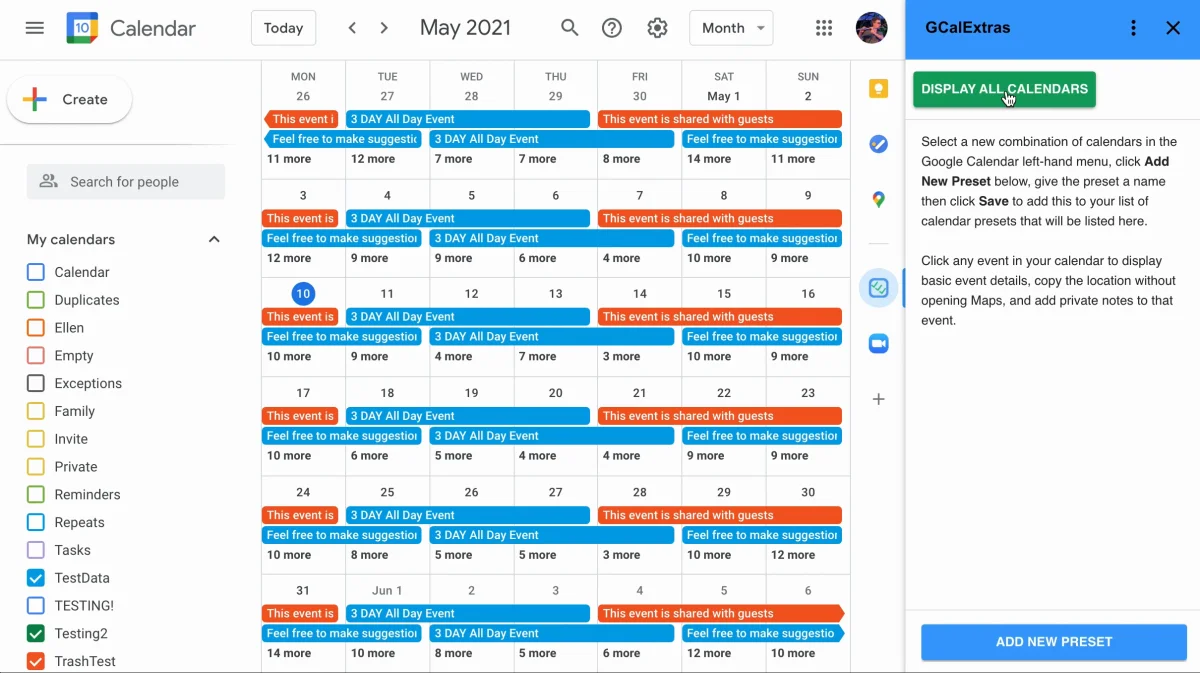Viewport: 1200px width, 673px height.
Task: Expand 11 more events on Monday 26
Action: tap(289, 159)
